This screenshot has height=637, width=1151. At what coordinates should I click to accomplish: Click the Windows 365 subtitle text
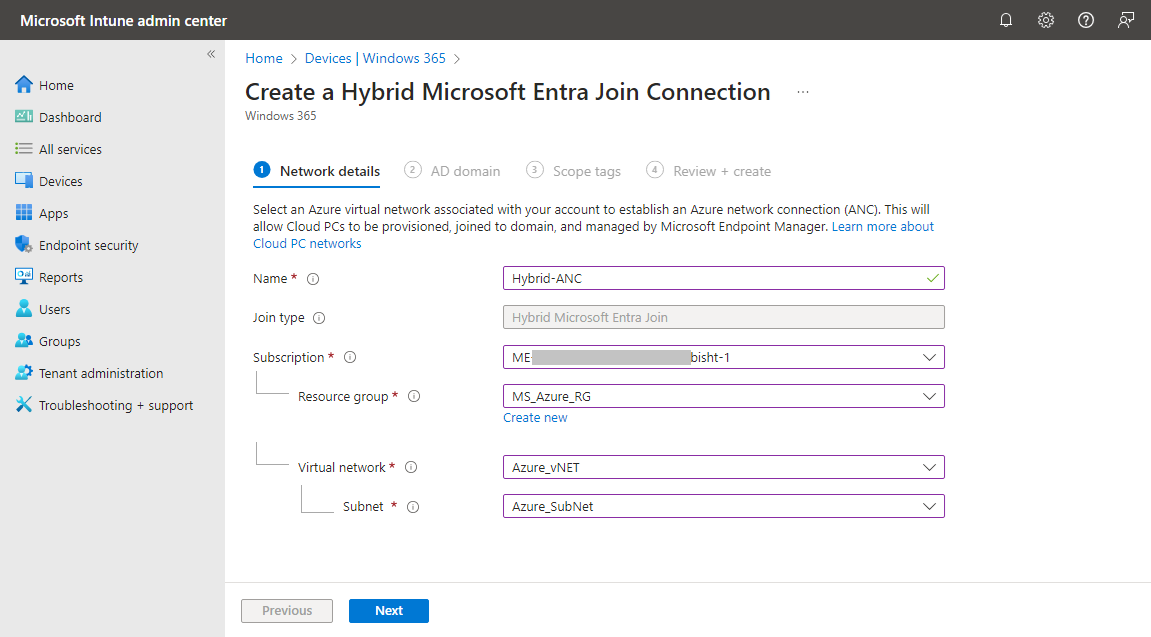click(280, 115)
